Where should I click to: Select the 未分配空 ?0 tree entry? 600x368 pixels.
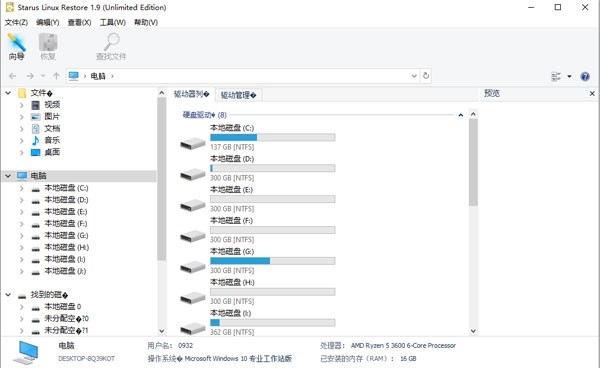[66, 318]
